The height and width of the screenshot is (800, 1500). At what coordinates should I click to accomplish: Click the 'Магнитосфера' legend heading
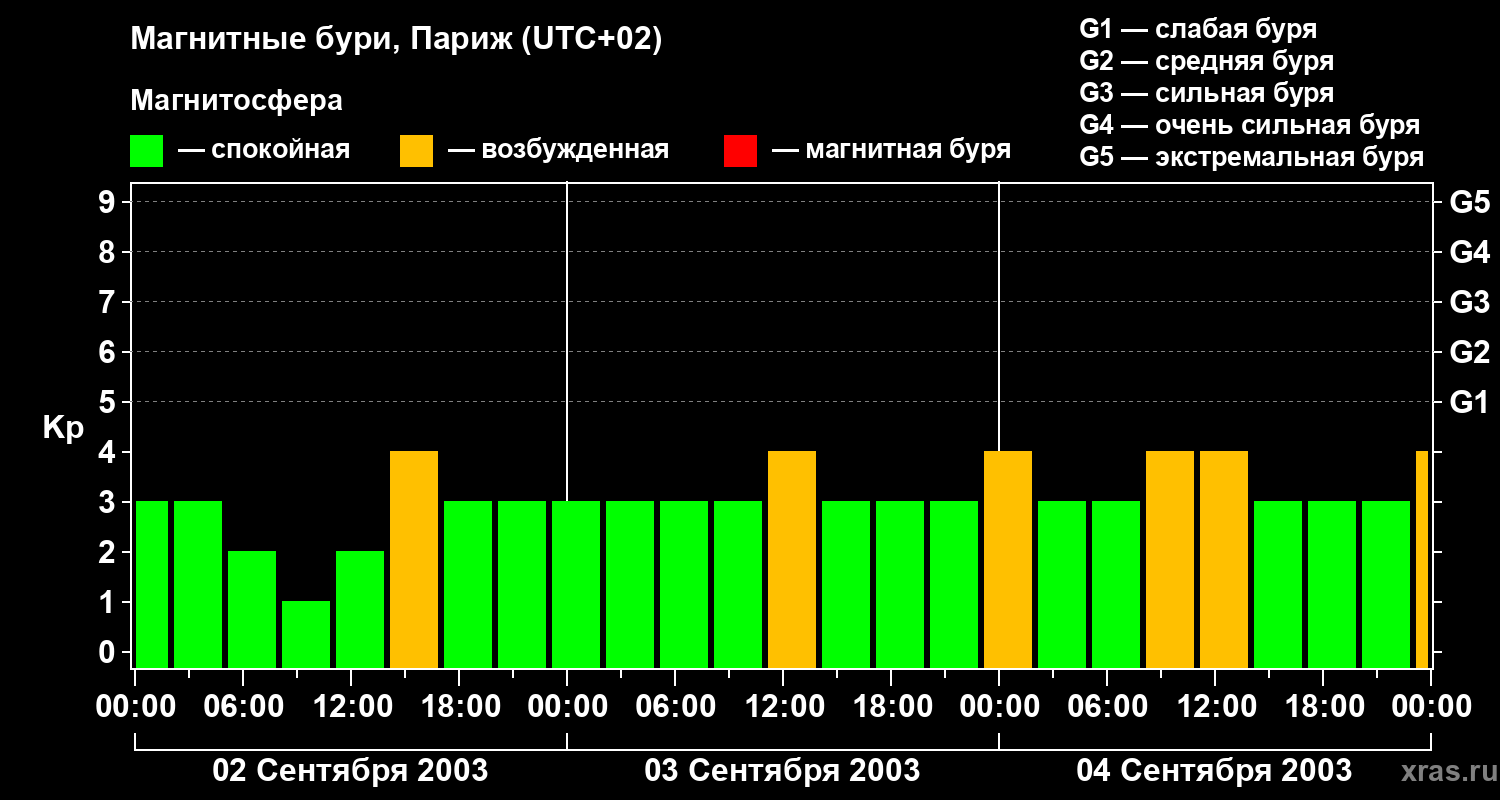pos(237,101)
